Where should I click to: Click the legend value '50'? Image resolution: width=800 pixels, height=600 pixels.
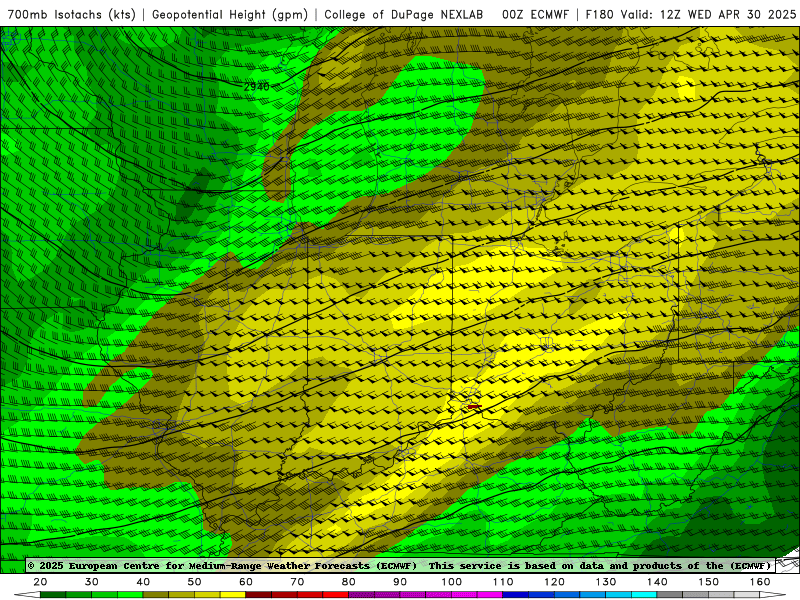(x=194, y=582)
